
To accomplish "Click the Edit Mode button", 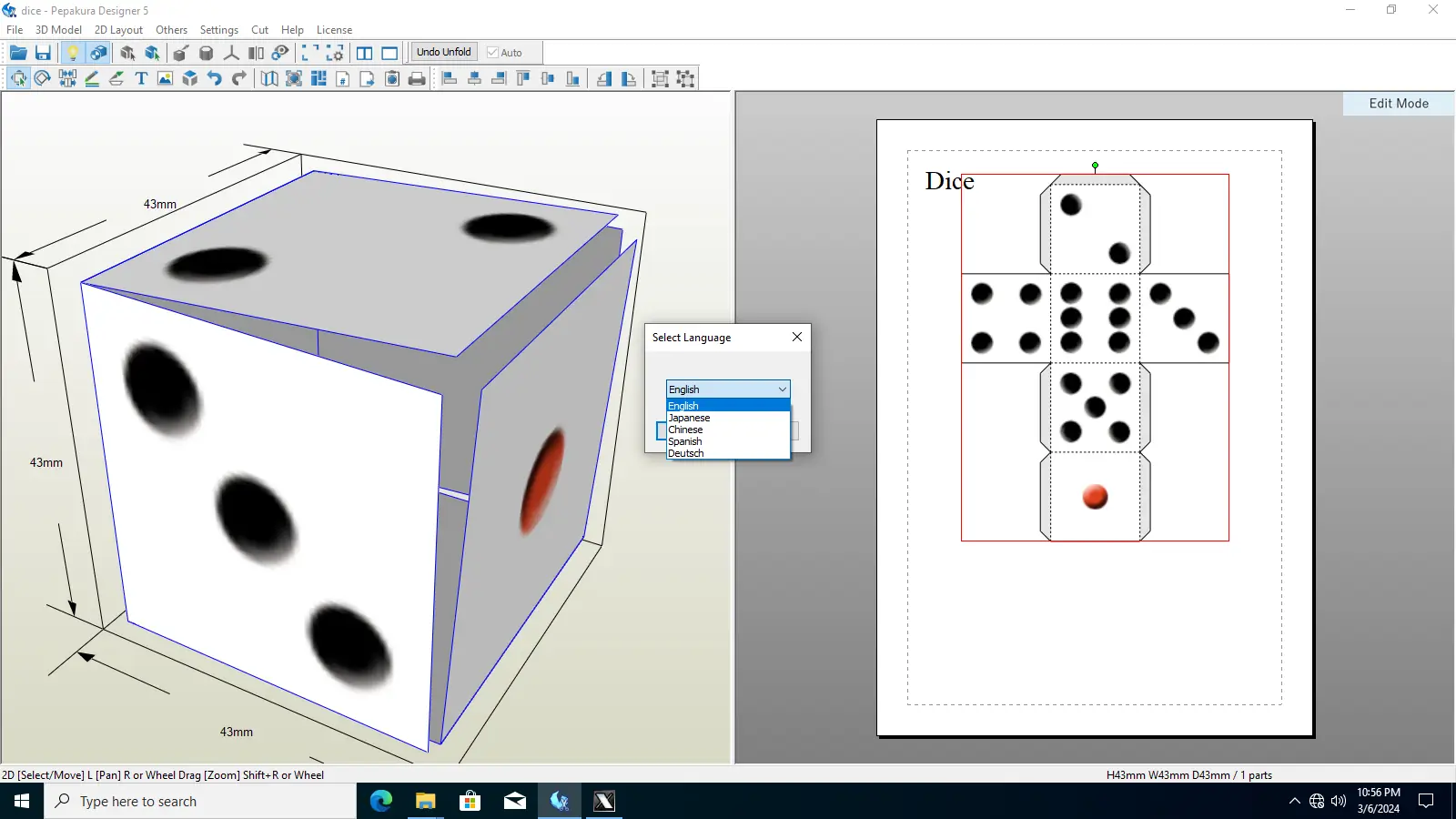I will point(1399,104).
